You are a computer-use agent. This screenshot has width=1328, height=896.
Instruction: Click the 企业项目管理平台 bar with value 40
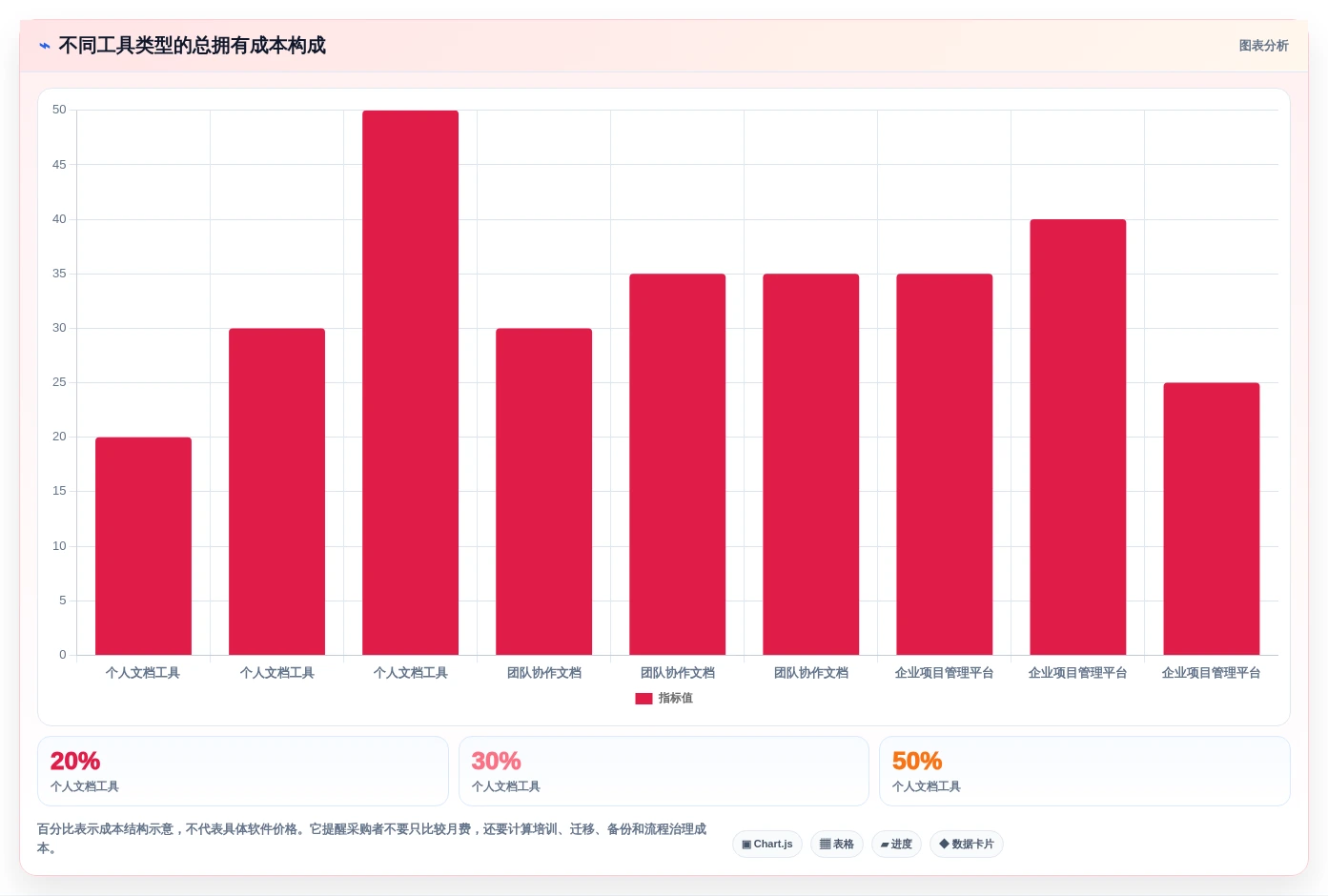pos(1078,438)
